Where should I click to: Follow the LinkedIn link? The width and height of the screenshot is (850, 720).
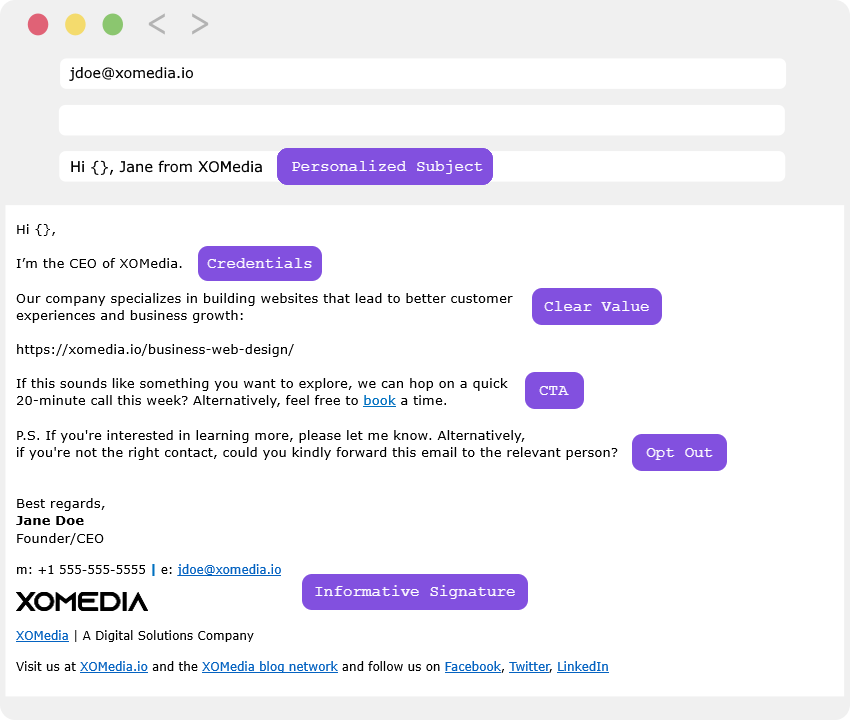coord(583,666)
